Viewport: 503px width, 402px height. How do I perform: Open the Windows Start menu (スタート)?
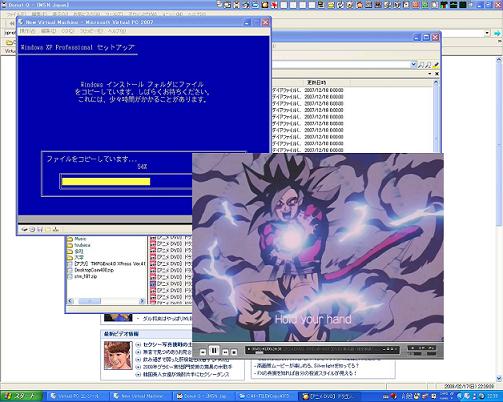[x=21, y=396]
